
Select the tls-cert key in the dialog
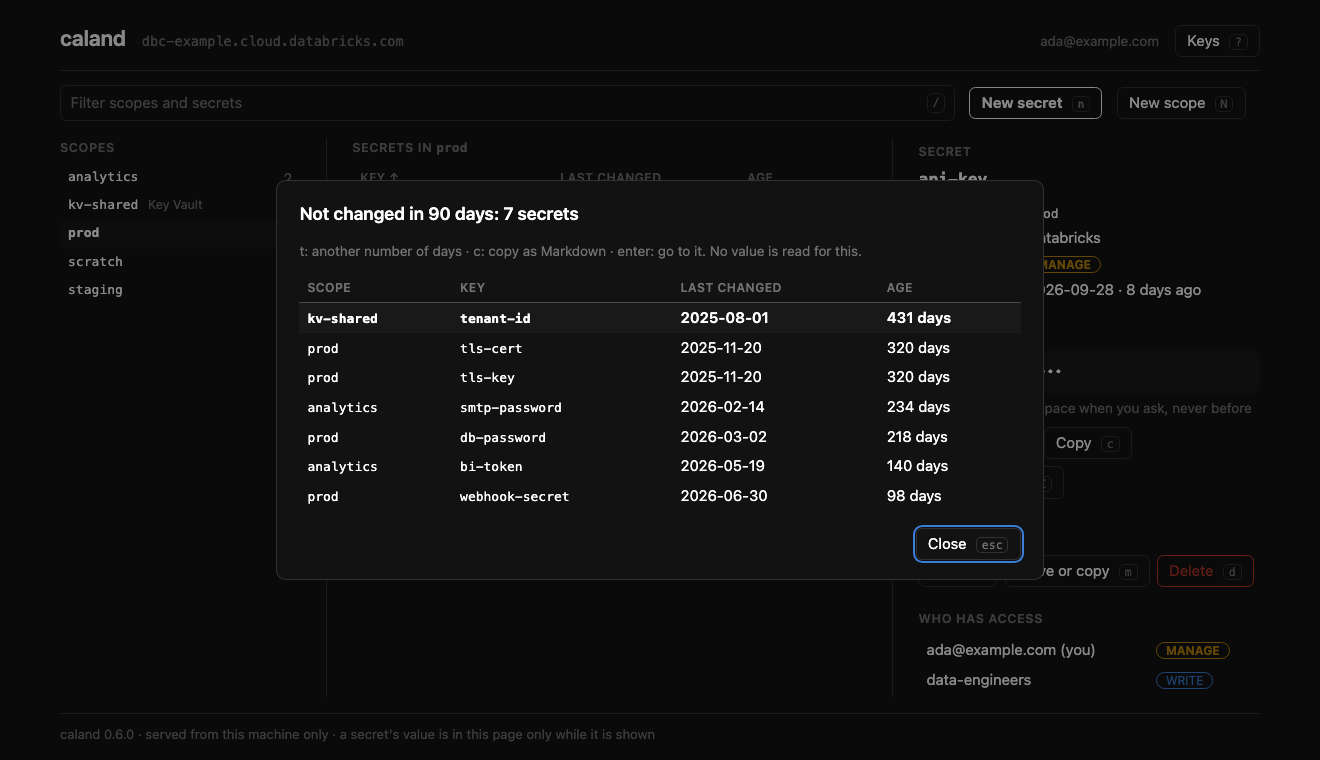[491, 348]
